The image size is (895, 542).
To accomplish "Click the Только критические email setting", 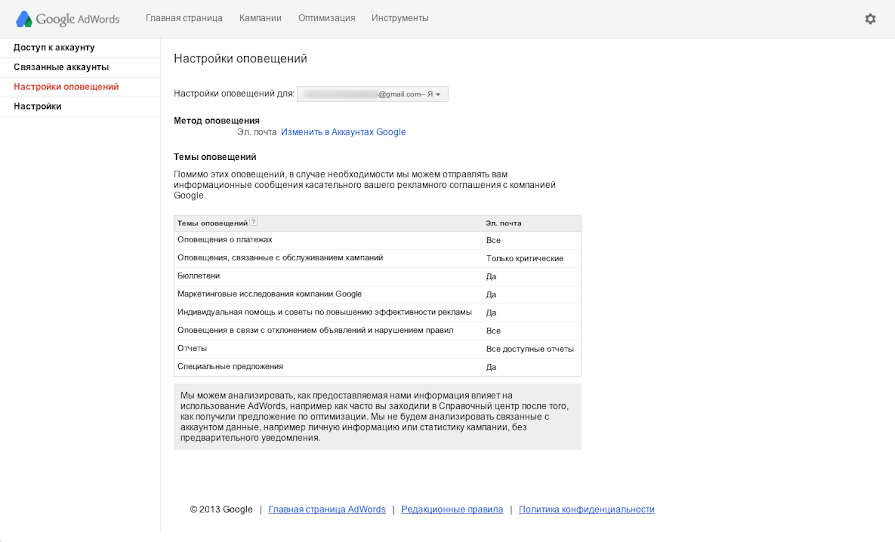I will pyautogui.click(x=524, y=258).
